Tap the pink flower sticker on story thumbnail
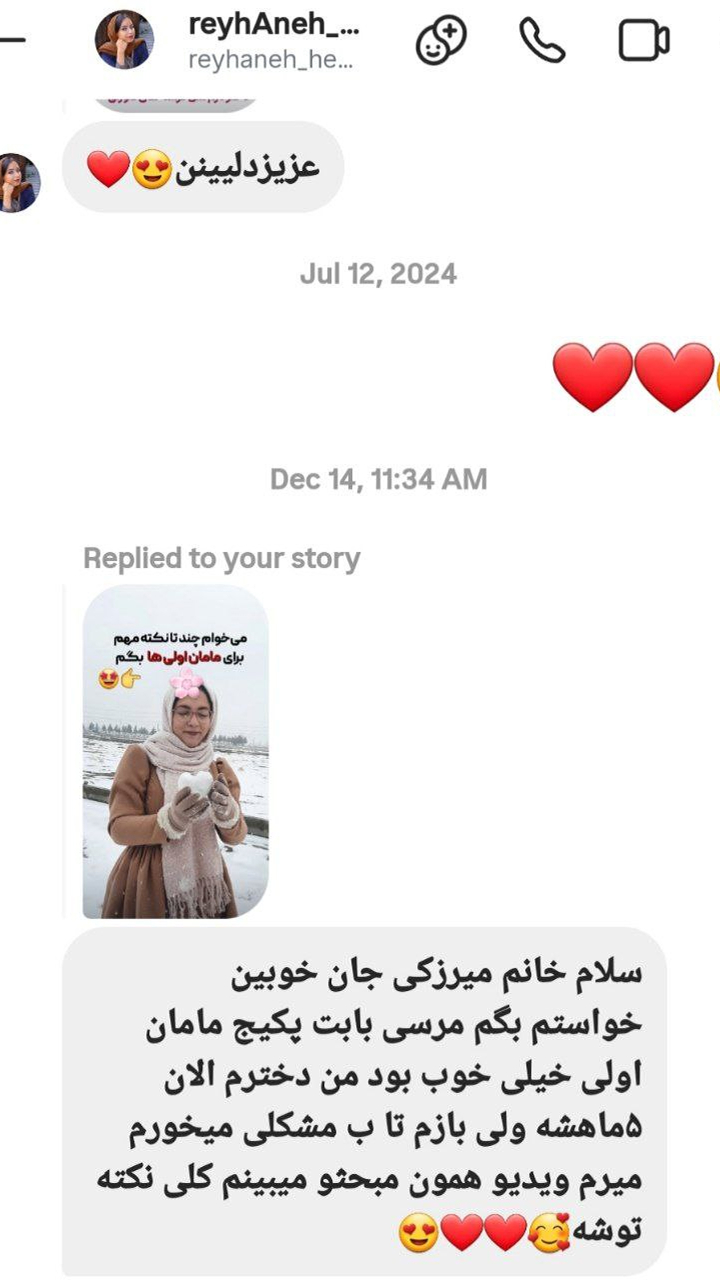The width and height of the screenshot is (720, 1280). [186, 683]
